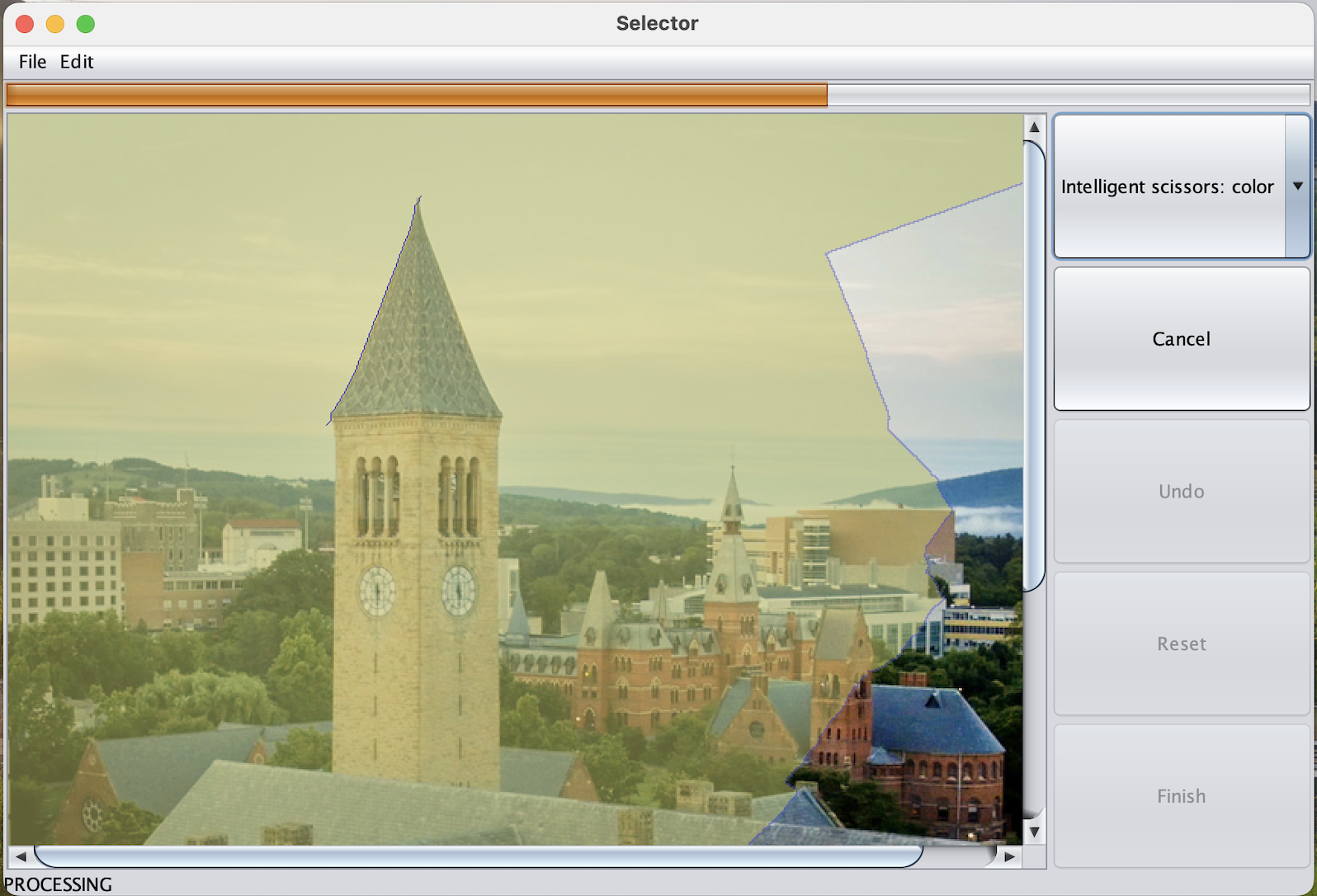Screen dimensions: 1317x896
Task: Click the horizontal scrollbar right arrow
Action: pyautogui.click(x=1009, y=856)
